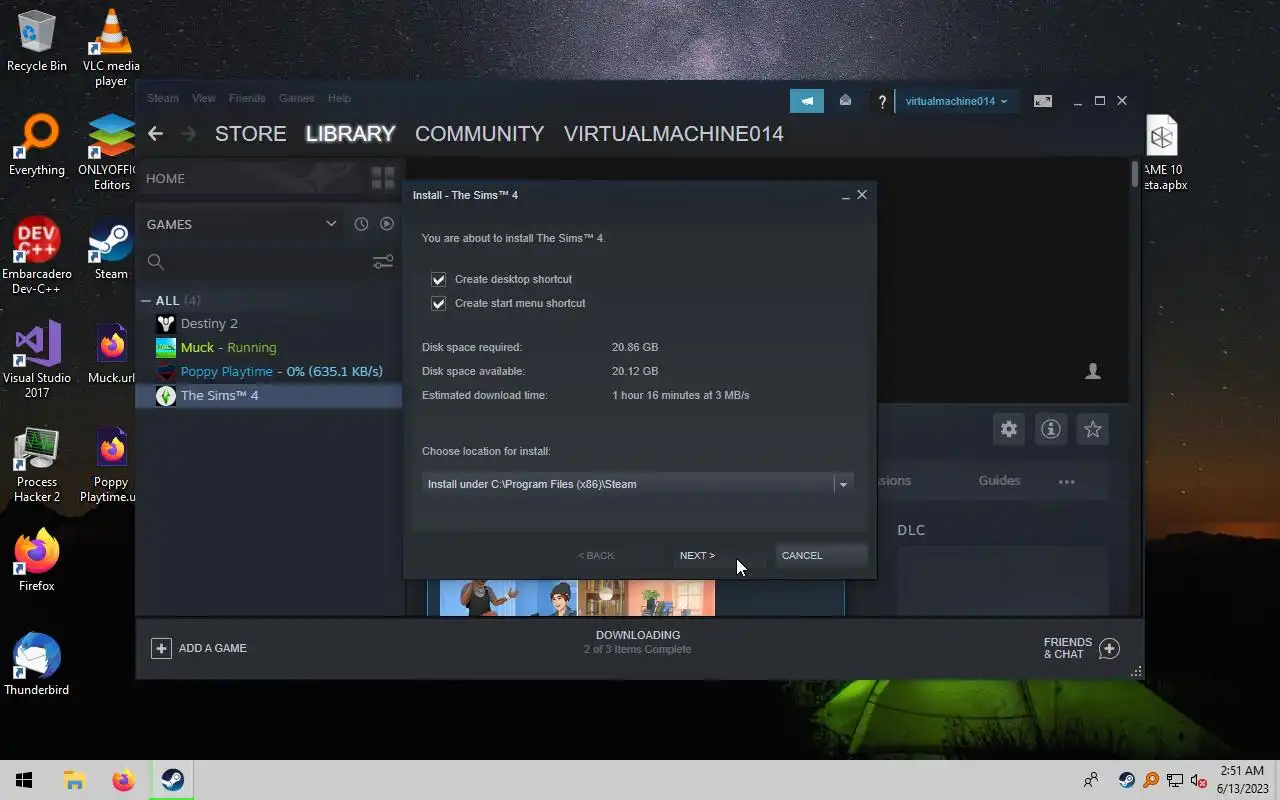Click recent activity clock icon
The width and height of the screenshot is (1280, 800).
pos(361,224)
